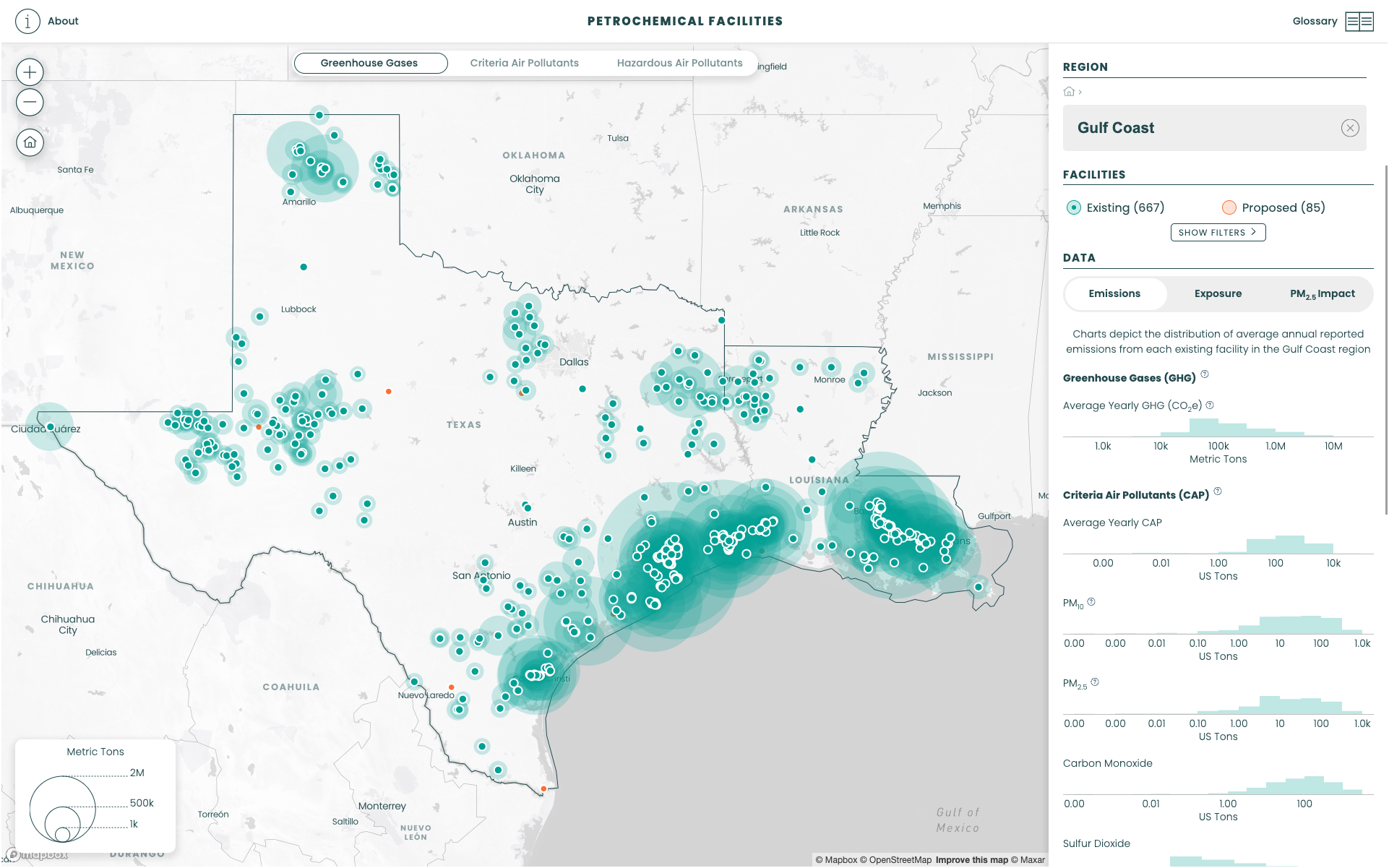This screenshot has height=868, width=1389.
Task: Select Greenhouse Gases map mode
Action: coord(369,63)
